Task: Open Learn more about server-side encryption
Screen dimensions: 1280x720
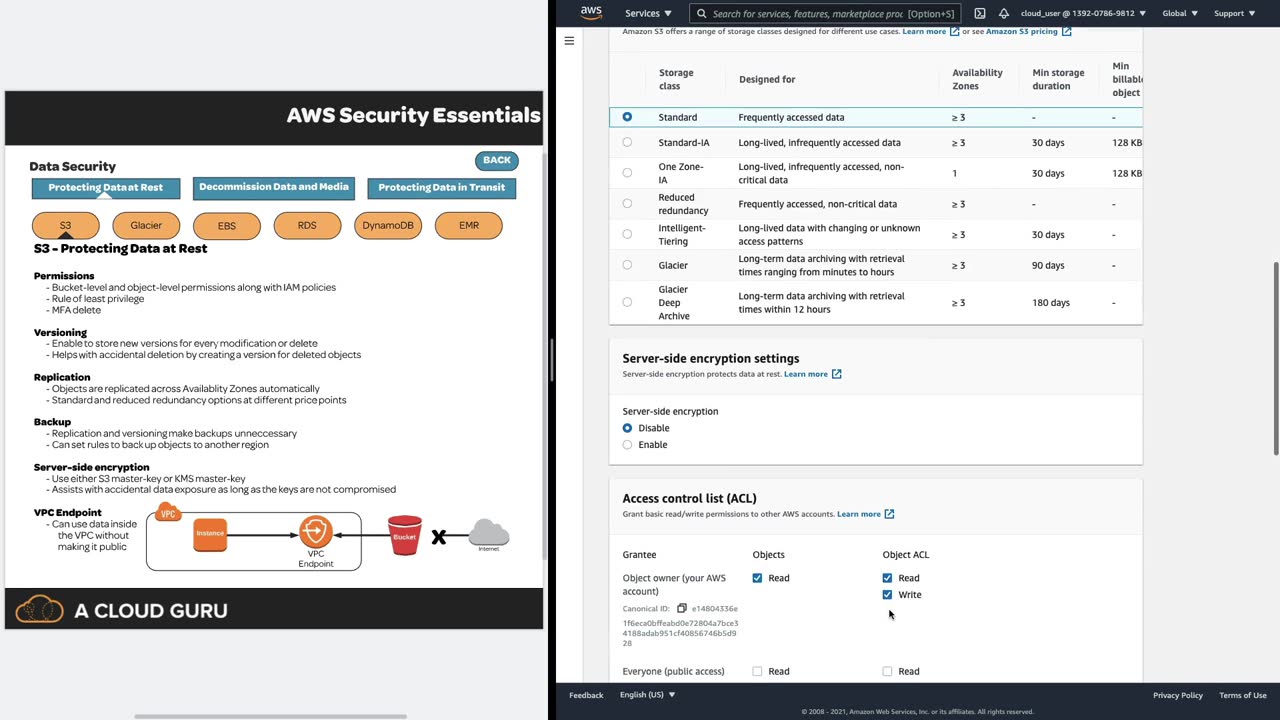Action: point(806,374)
